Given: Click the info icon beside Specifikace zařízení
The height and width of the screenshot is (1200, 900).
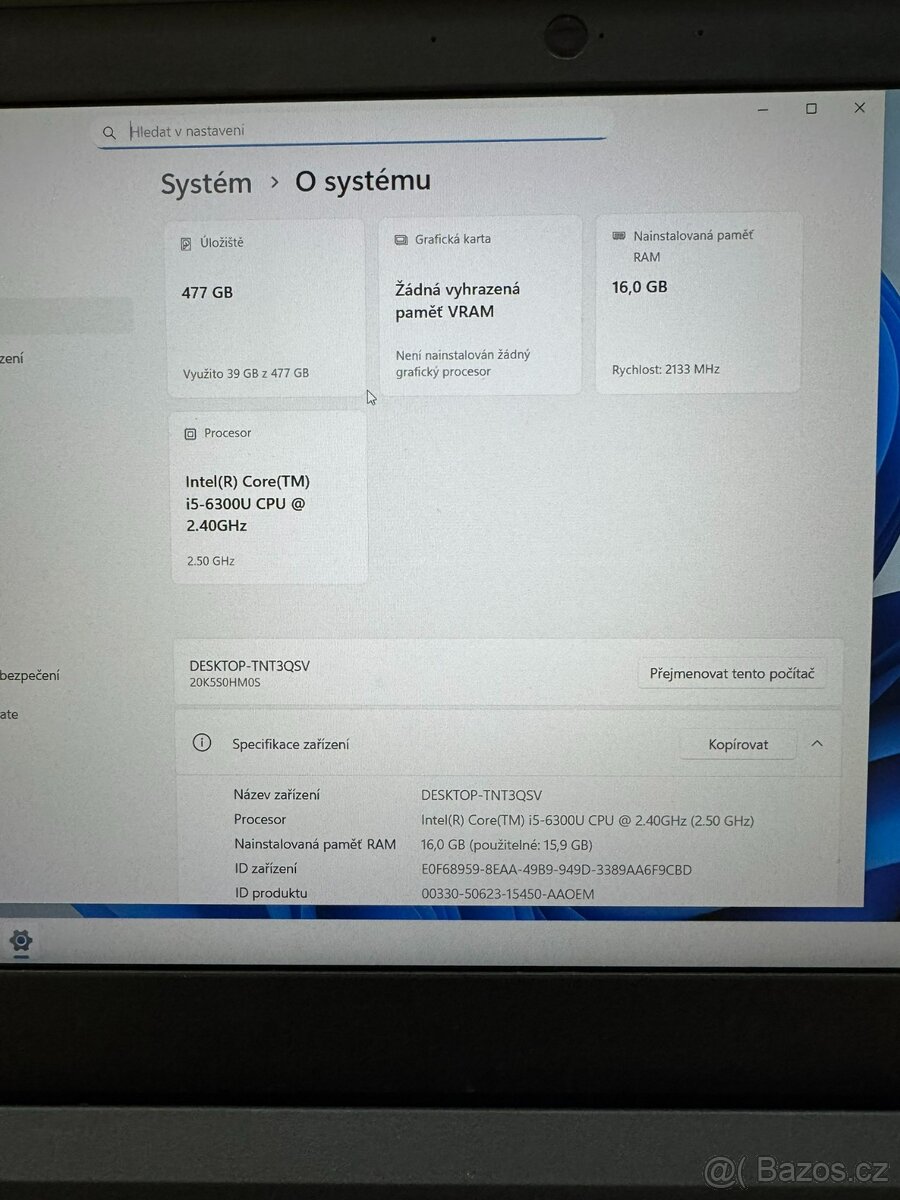Looking at the screenshot, I should coord(202,743).
